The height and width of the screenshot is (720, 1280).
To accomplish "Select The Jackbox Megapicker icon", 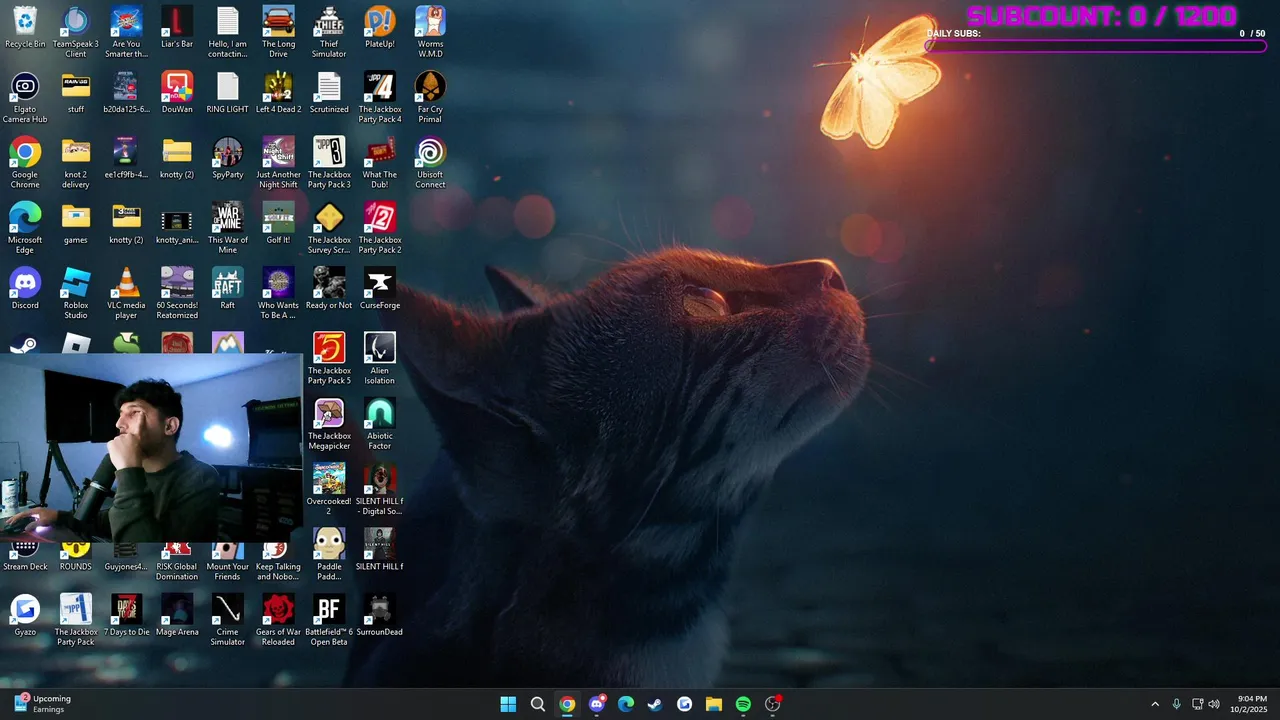I will [329, 424].
